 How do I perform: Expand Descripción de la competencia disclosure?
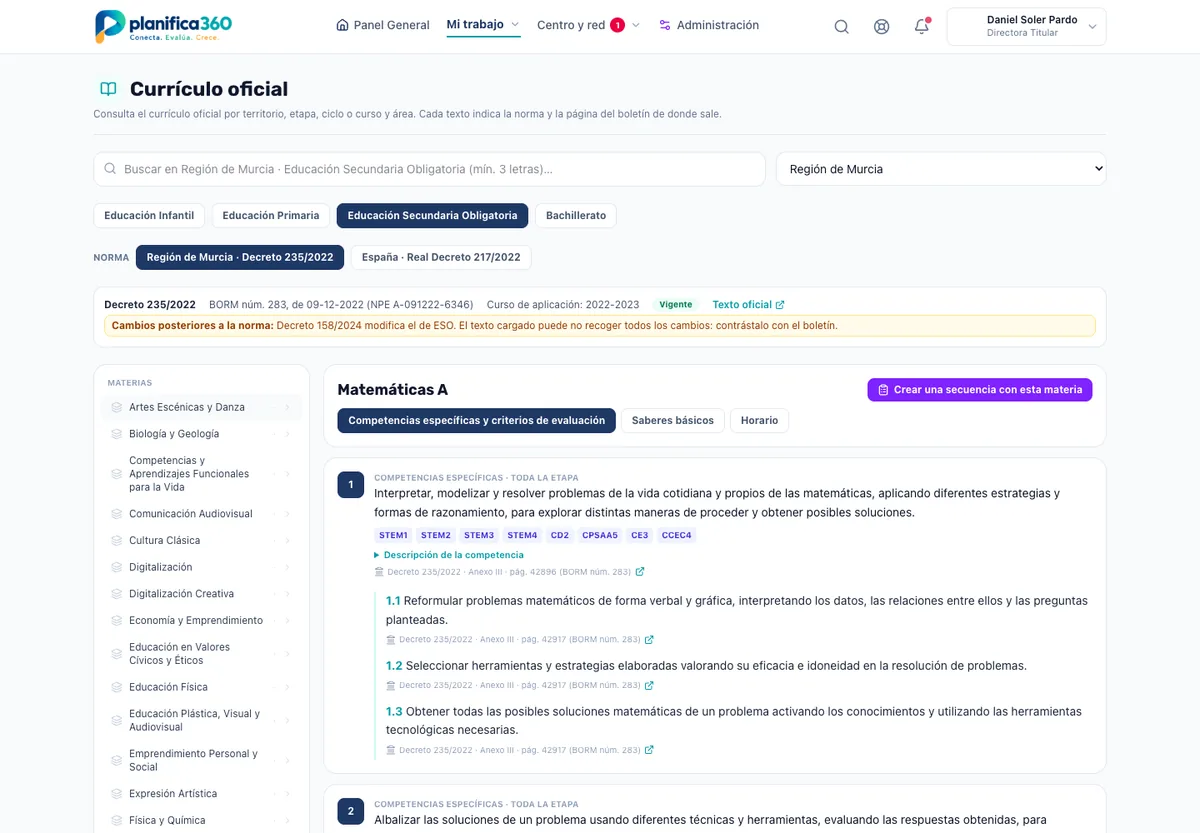[449, 555]
